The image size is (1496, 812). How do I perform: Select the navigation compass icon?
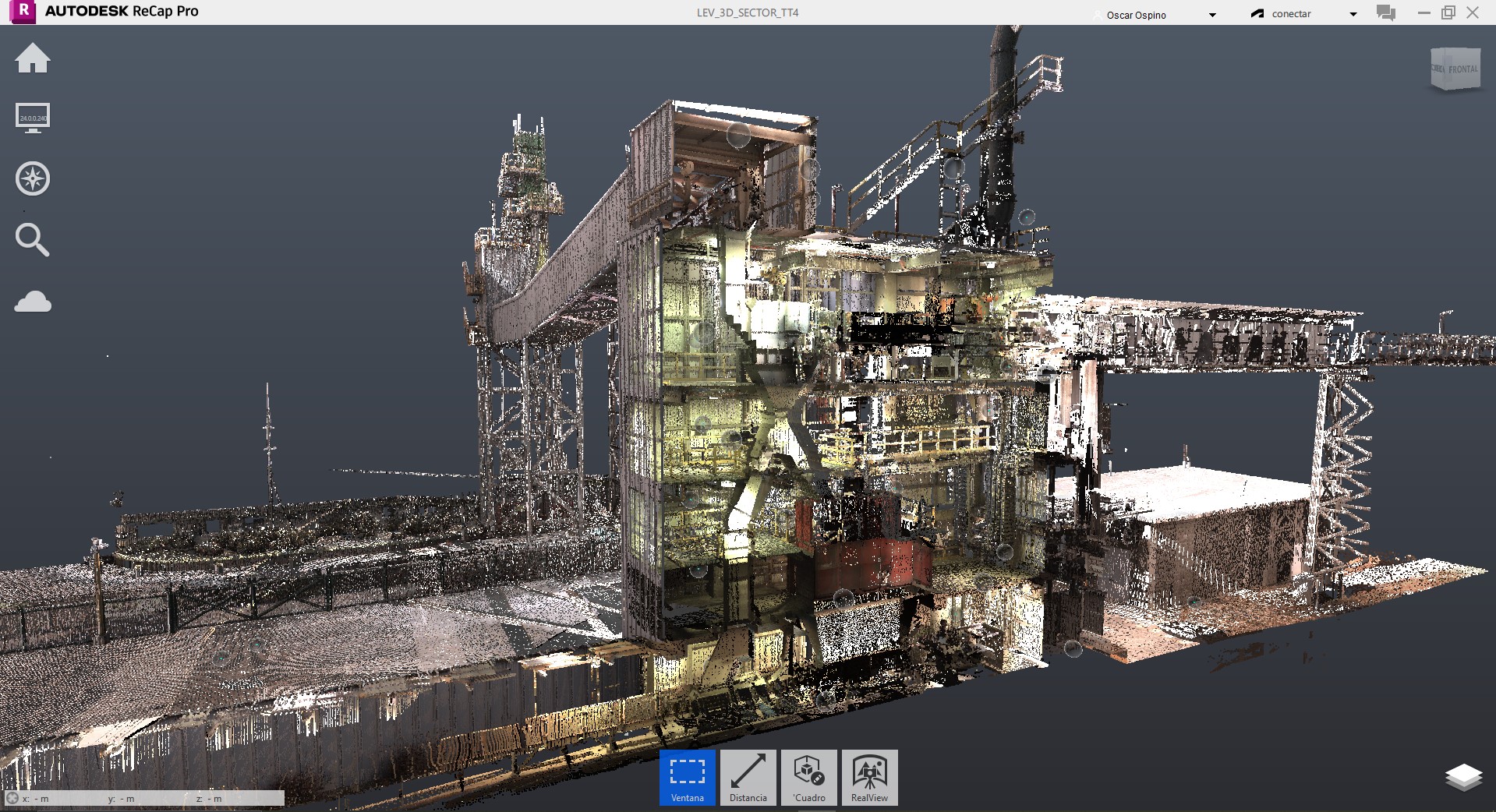click(x=33, y=178)
